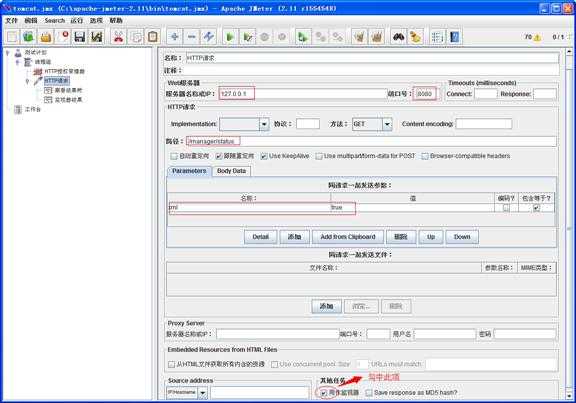Click Start no pauses icon
This screenshot has height=403, width=576.
[248, 37]
